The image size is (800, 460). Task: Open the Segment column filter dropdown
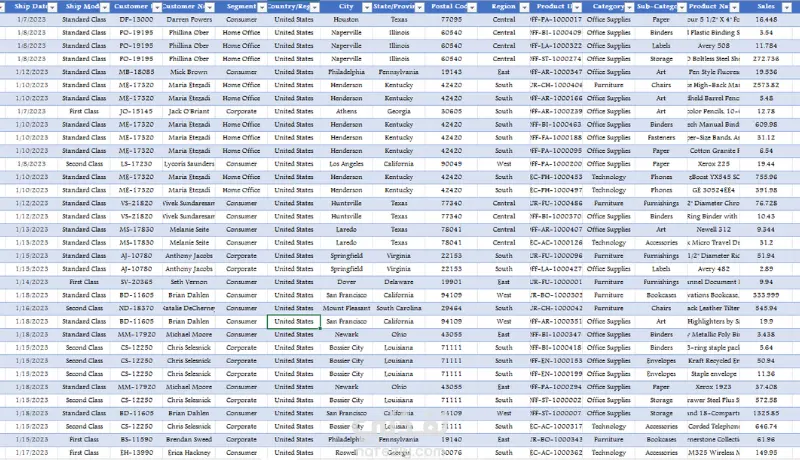262,7
